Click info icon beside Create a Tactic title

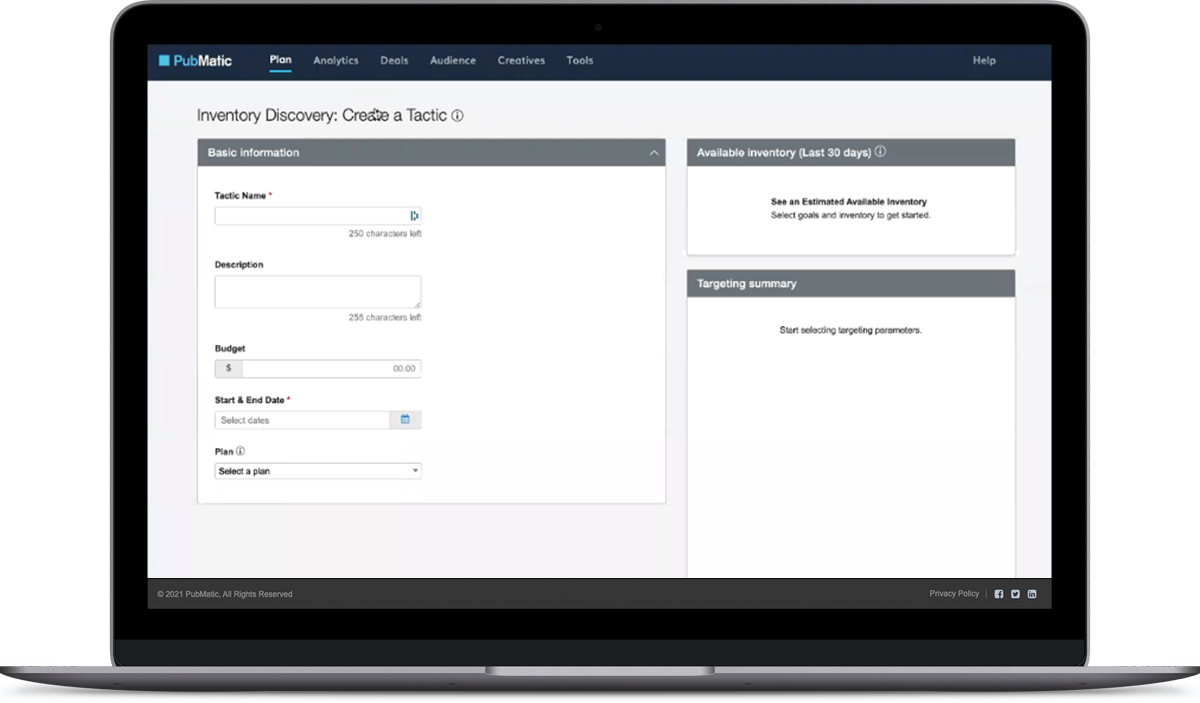pos(457,116)
